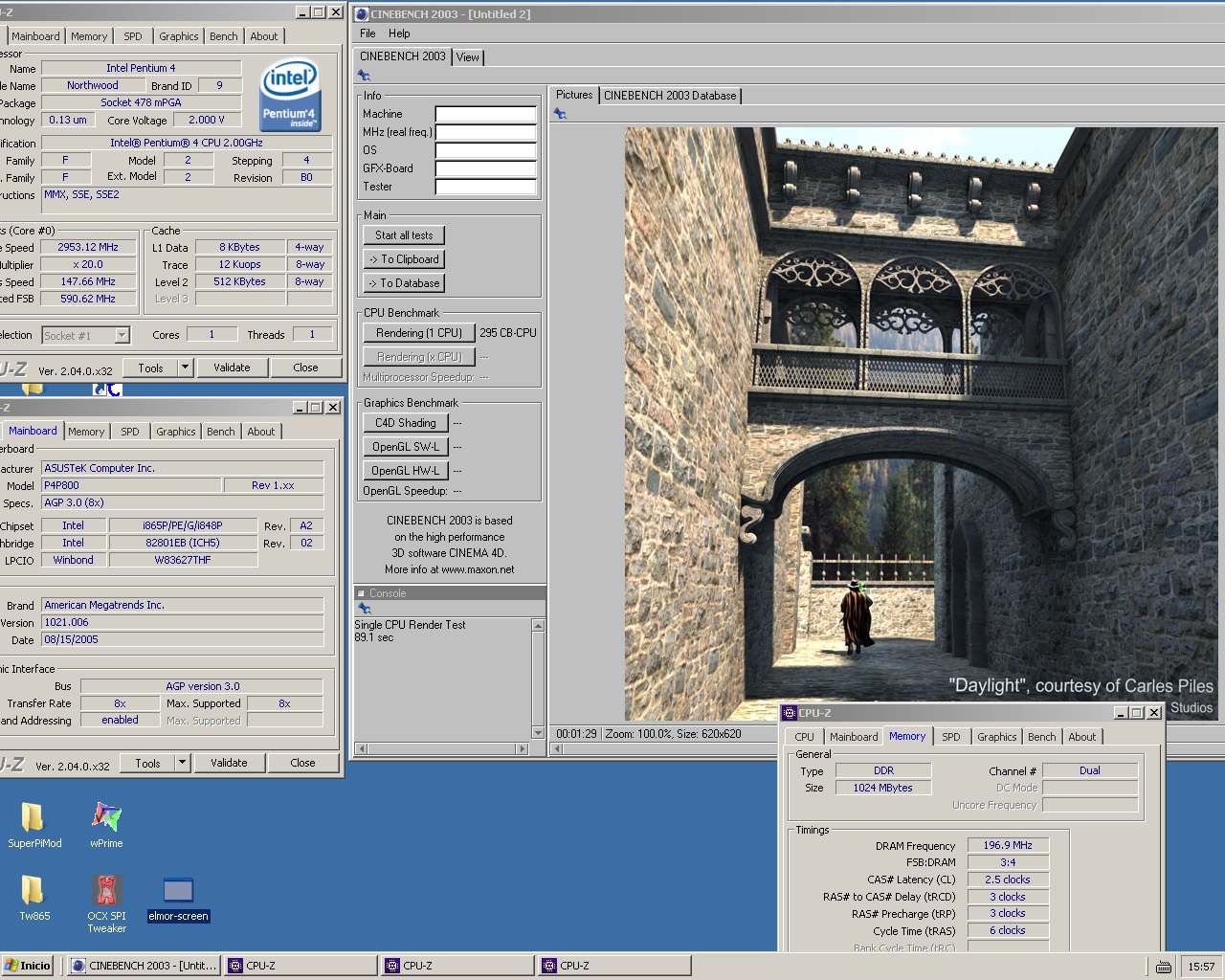Click the CINEBENCH title bar application icon

(x=362, y=13)
